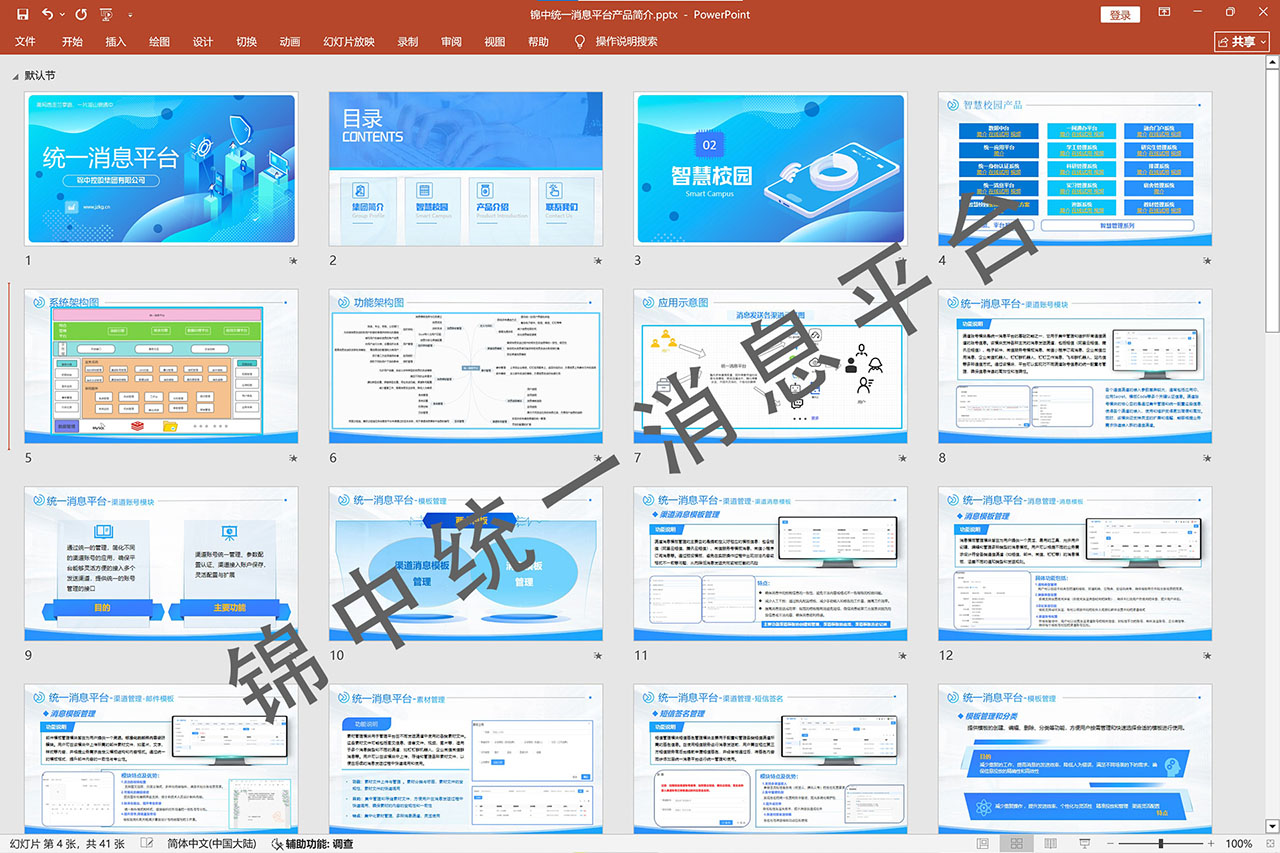Click the zoom in plus button
The height and width of the screenshot is (853, 1280).
1212,844
